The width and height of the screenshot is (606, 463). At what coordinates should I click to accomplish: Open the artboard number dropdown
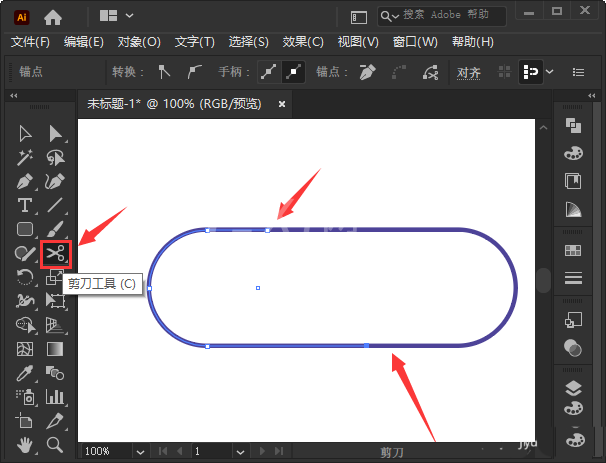[240, 451]
